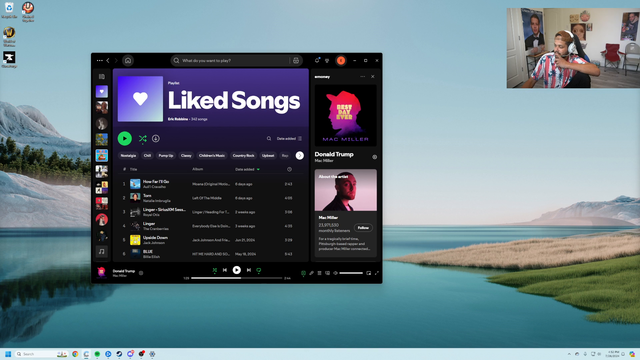This screenshot has height=360, width=640.
Task: Open the Browse icon in search bar
Action: tap(296, 60)
